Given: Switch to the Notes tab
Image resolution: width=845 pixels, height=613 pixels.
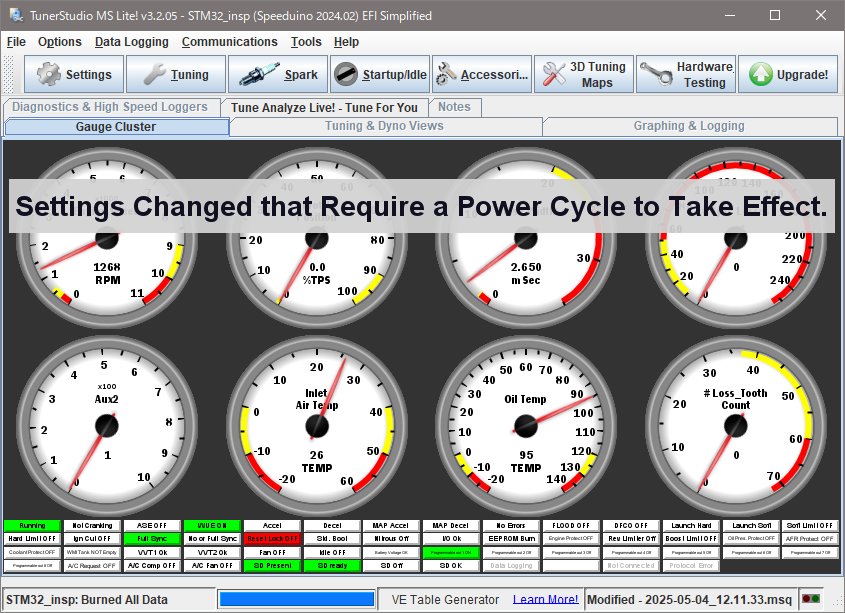Looking at the screenshot, I should (454, 107).
